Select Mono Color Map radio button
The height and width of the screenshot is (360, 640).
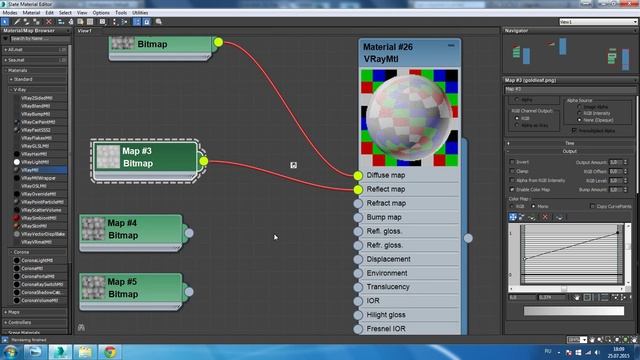coord(533,207)
